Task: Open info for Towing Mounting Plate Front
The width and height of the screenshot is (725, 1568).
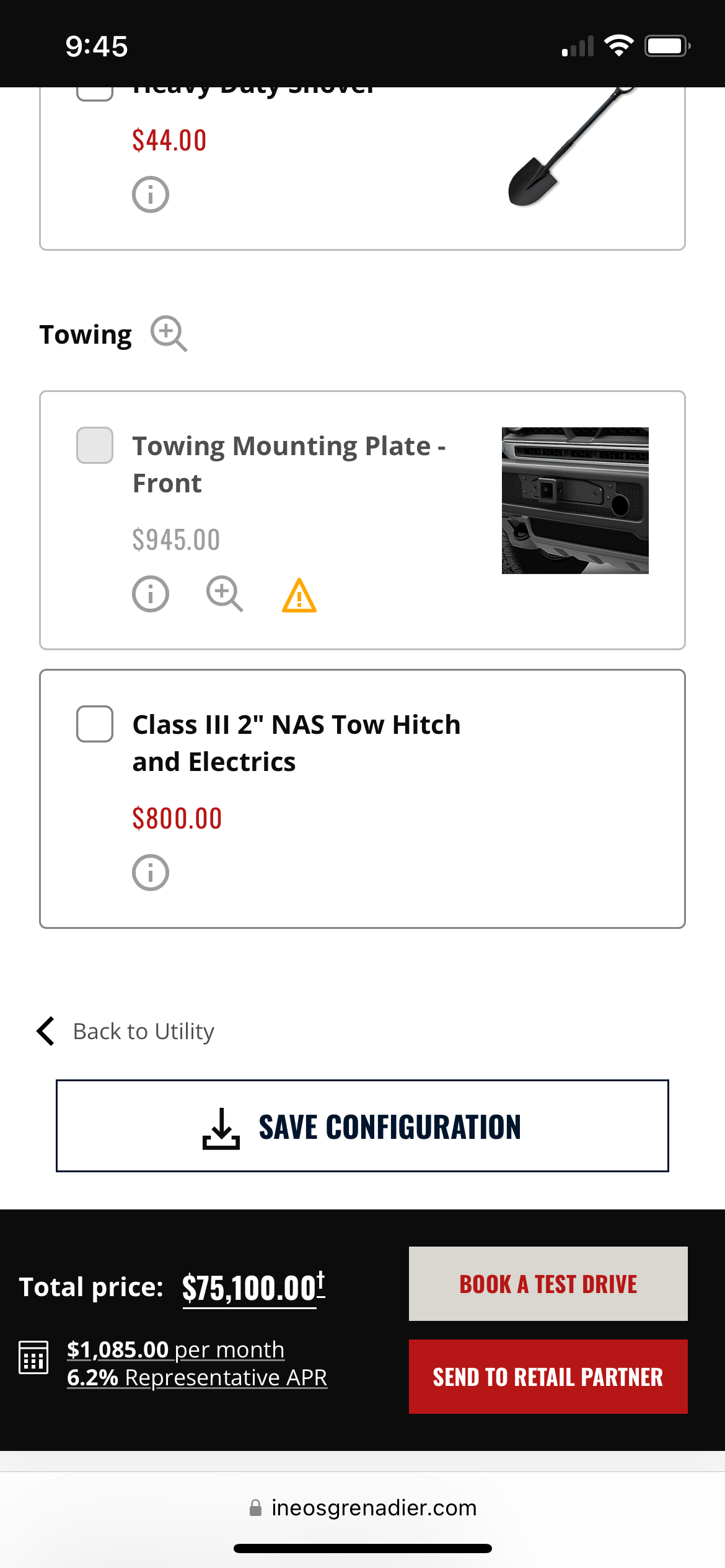Action: 150,594
